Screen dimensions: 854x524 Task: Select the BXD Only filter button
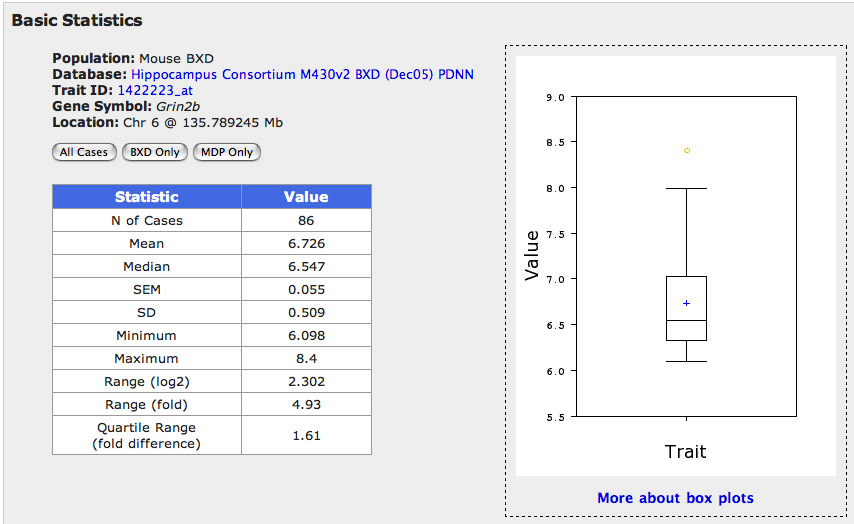155,152
